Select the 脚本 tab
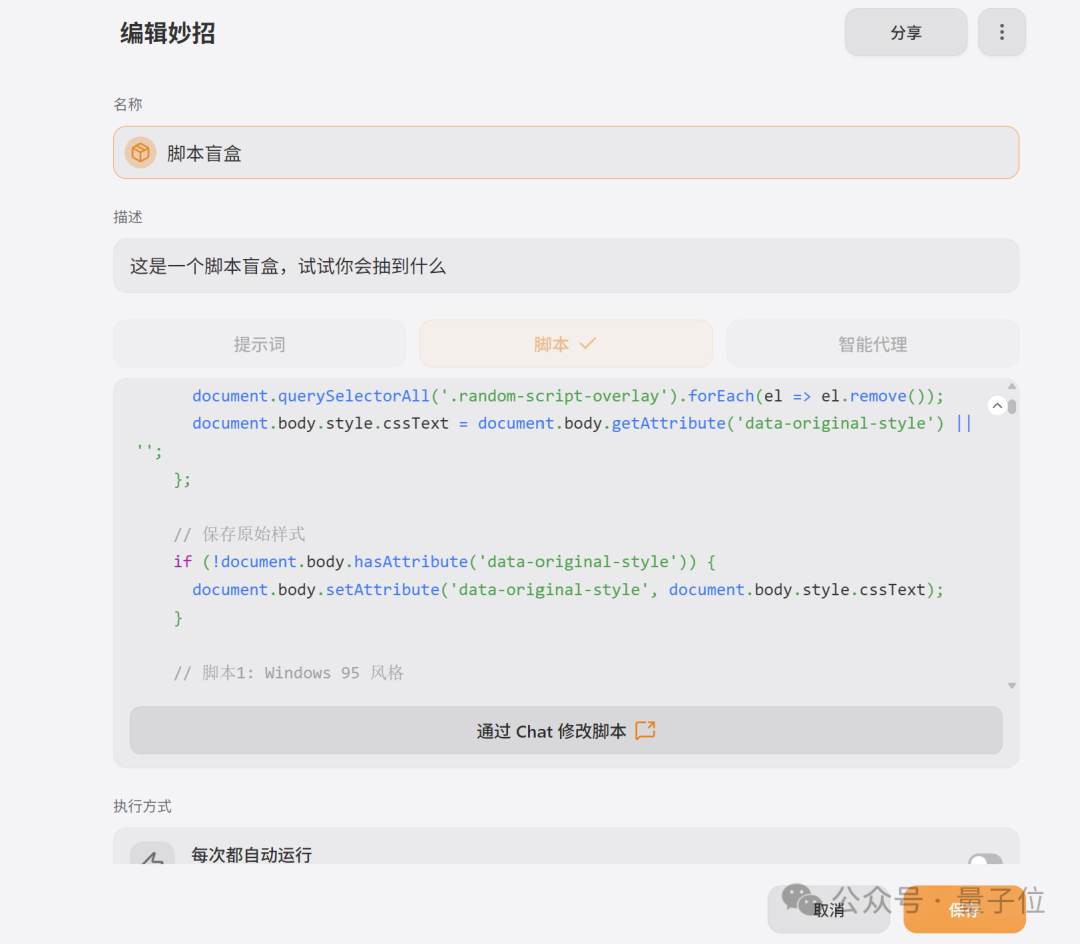Viewport: 1080px width, 944px height. click(x=565, y=344)
